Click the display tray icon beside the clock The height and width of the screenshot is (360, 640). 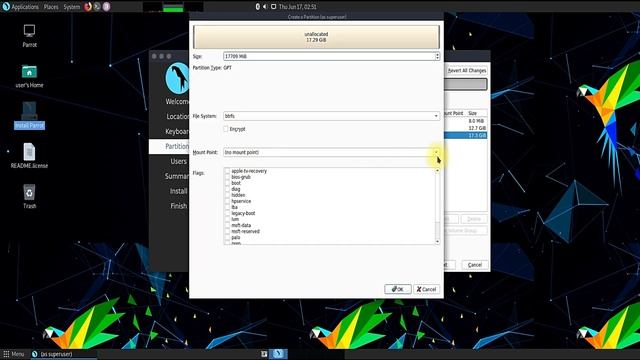273,7
